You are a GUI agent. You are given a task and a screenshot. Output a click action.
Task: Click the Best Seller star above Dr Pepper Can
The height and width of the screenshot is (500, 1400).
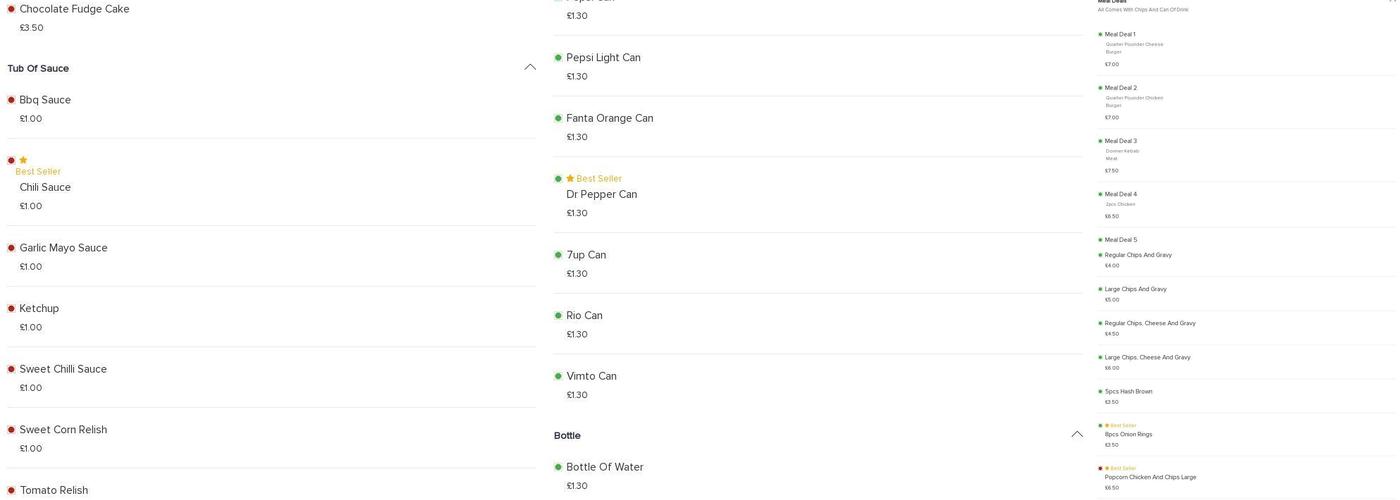coord(570,179)
